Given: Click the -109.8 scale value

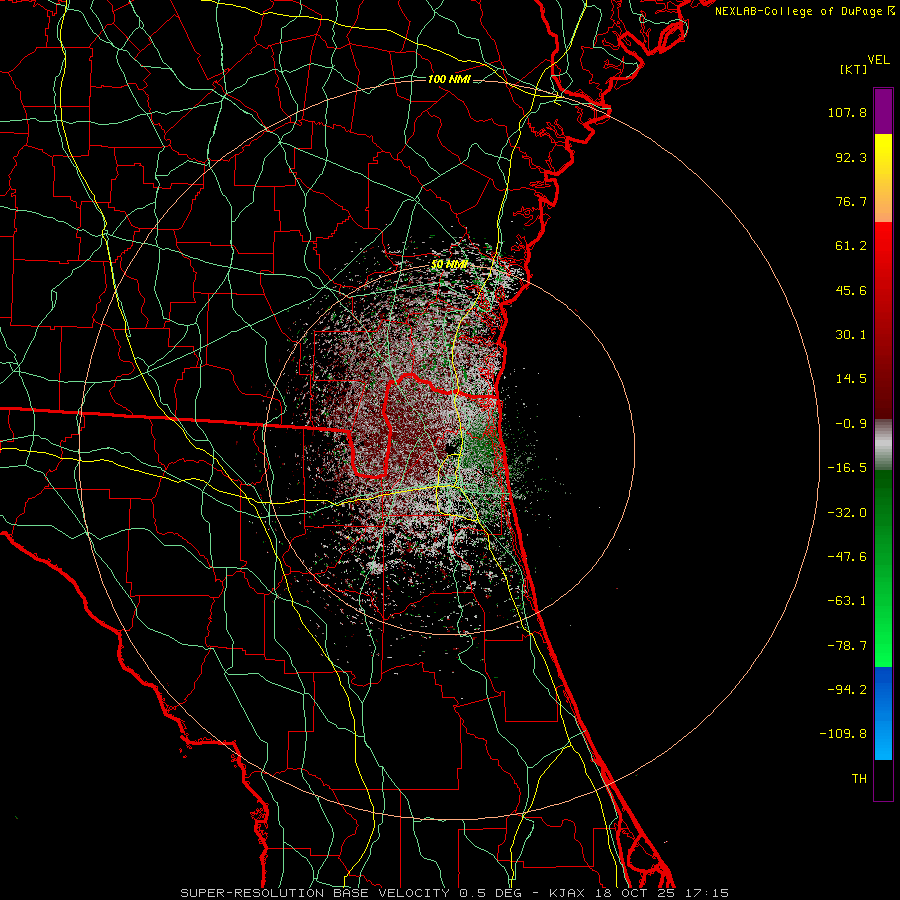Looking at the screenshot, I should coord(843,734).
